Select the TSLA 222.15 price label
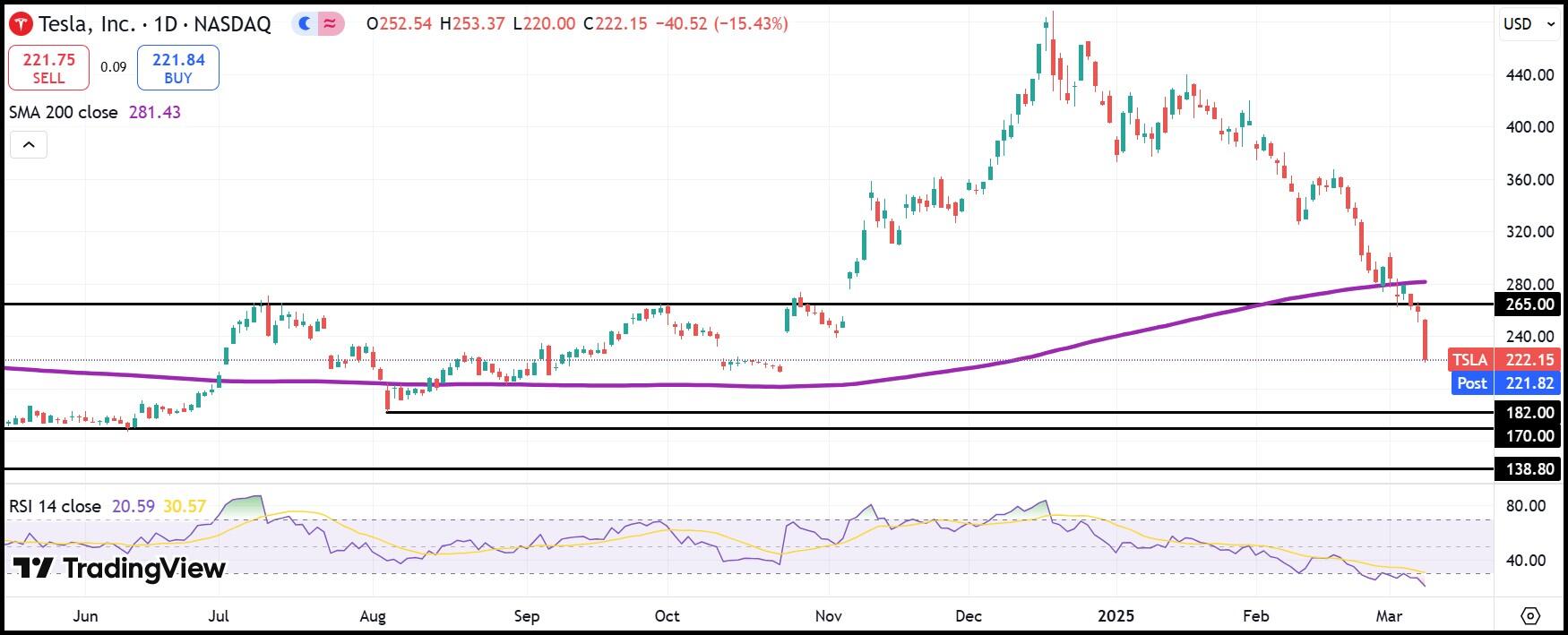 tap(1504, 360)
